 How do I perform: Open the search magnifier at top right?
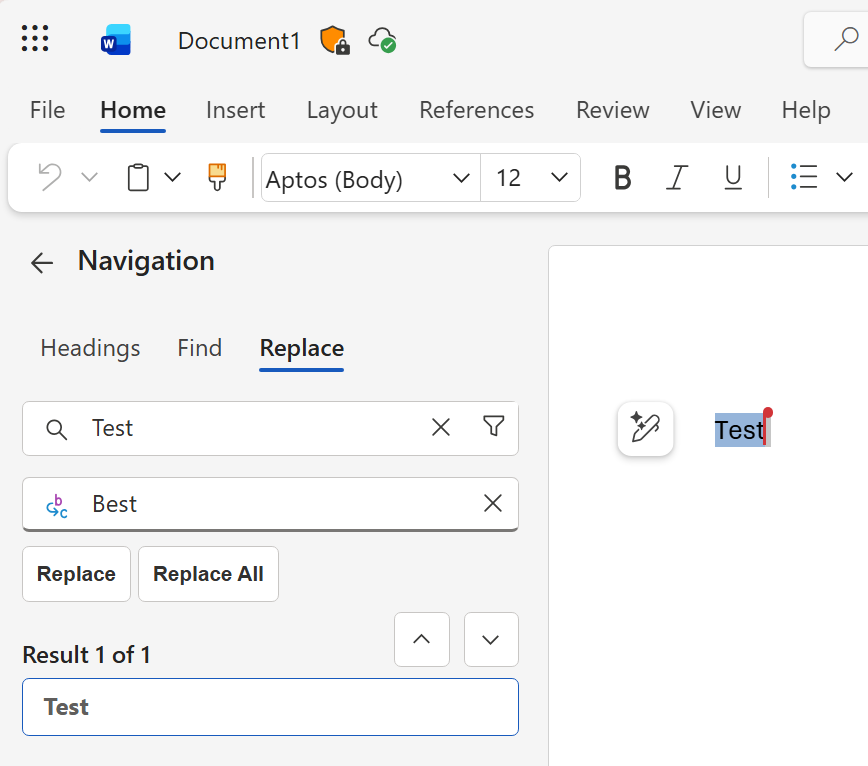tap(845, 40)
